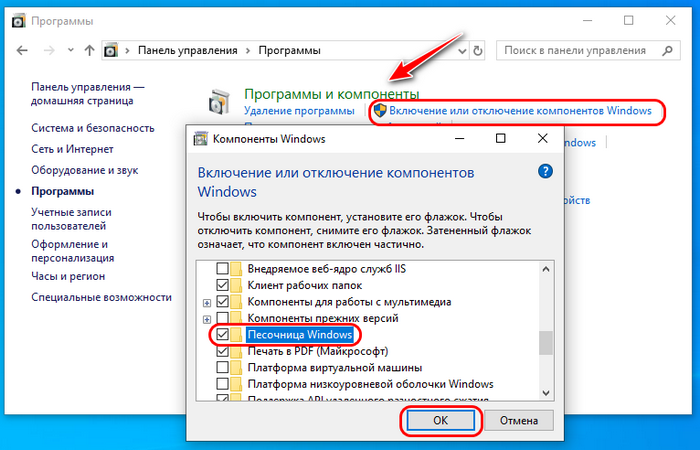Click folder icon of 'Компоненты прежних версий'

pos(236,318)
